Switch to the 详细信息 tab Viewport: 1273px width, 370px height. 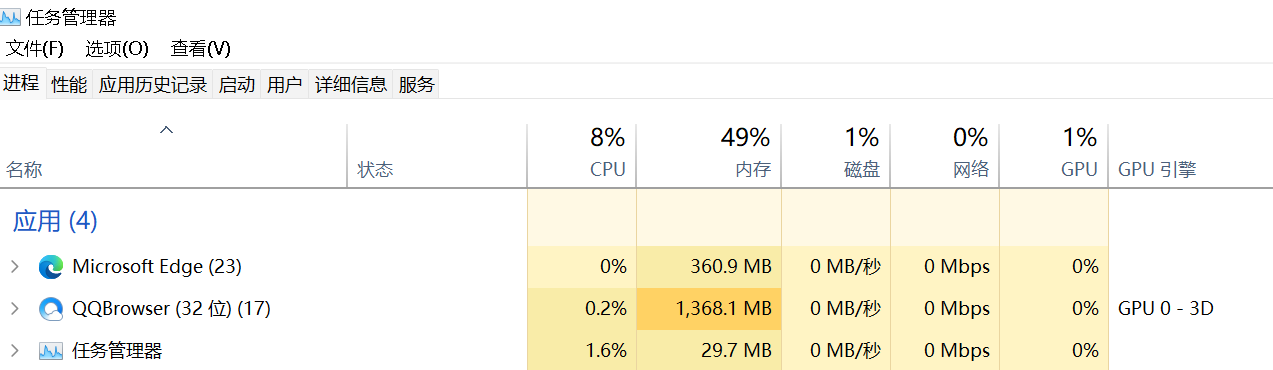click(351, 85)
